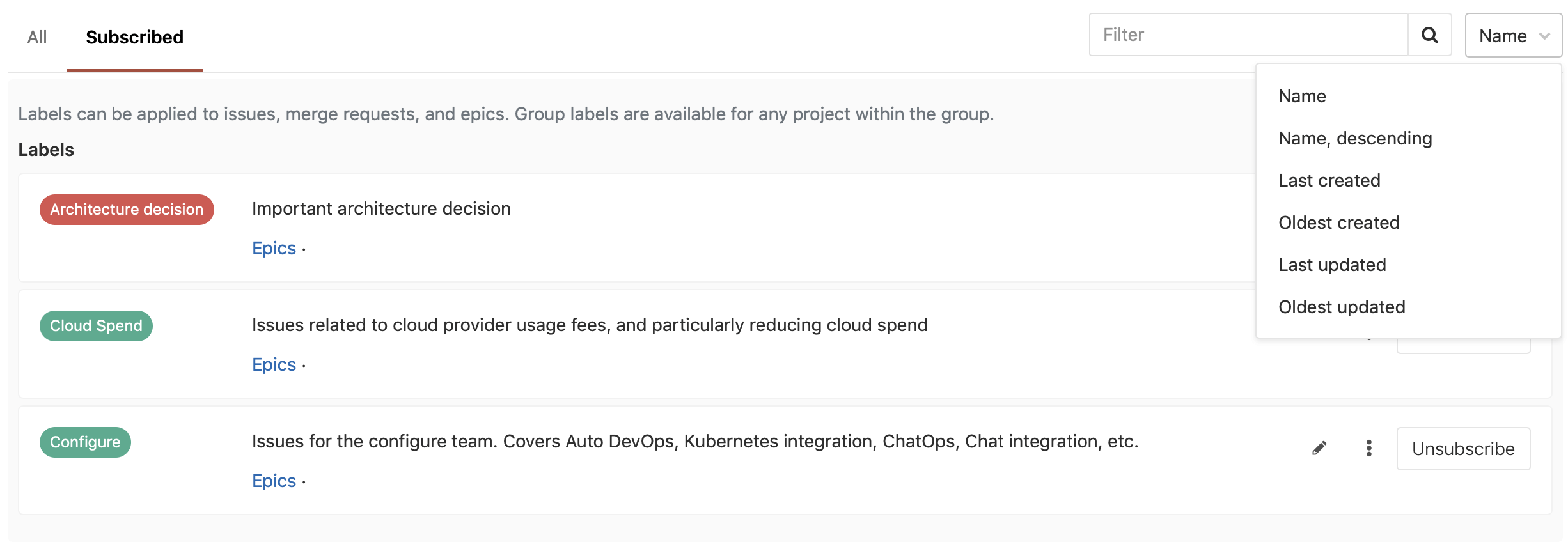Choose Oldest updated from sort menu
1568x551 pixels.
point(1342,307)
